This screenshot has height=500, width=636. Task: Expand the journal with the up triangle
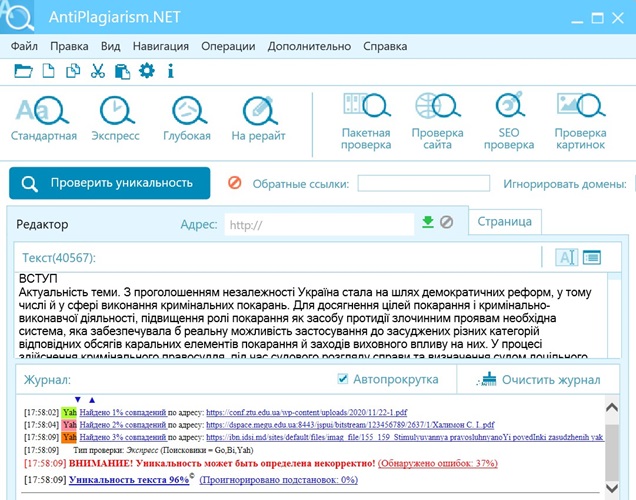coord(92,399)
